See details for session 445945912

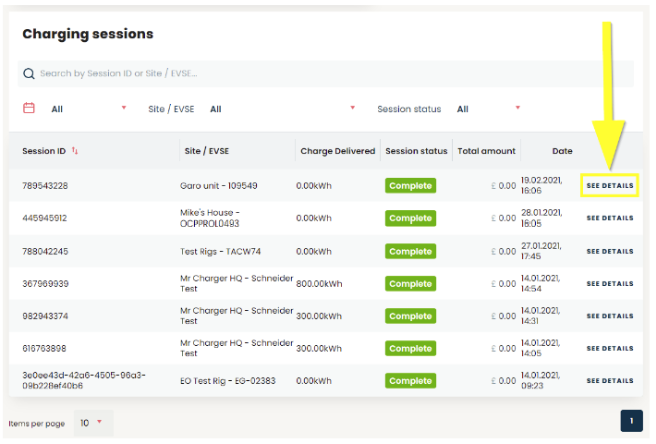pyautogui.click(x=610, y=218)
